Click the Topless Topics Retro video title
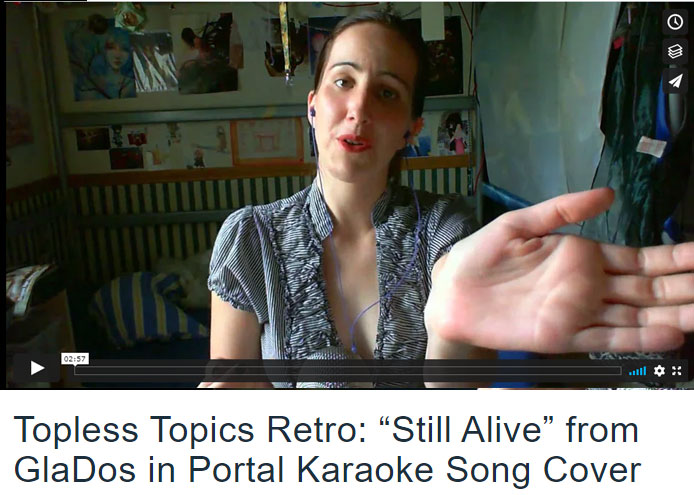This screenshot has height=495, width=694. (x=328, y=449)
